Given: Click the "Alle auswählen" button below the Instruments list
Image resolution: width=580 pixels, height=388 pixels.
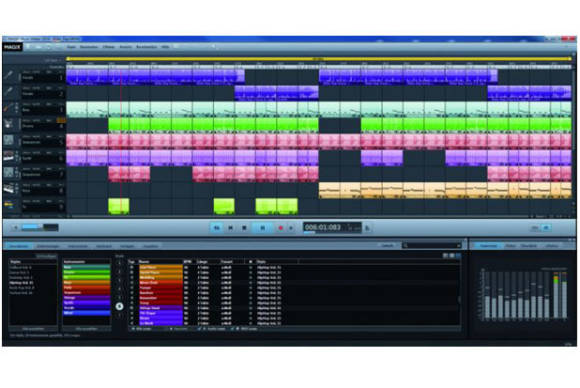Looking at the screenshot, I should (x=87, y=328).
